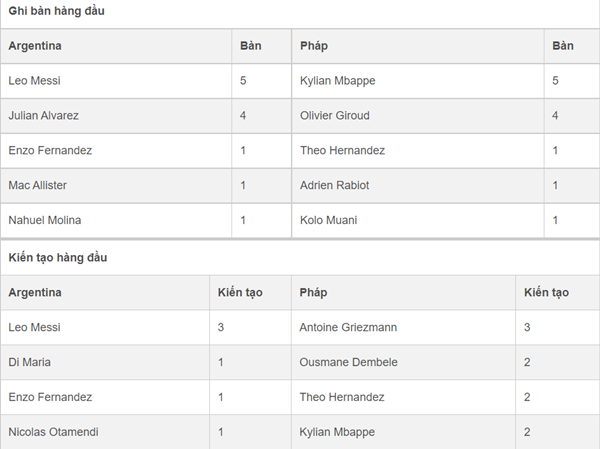Click Kylian Mbappe in the assists table
600x449 pixels.
pos(337,432)
